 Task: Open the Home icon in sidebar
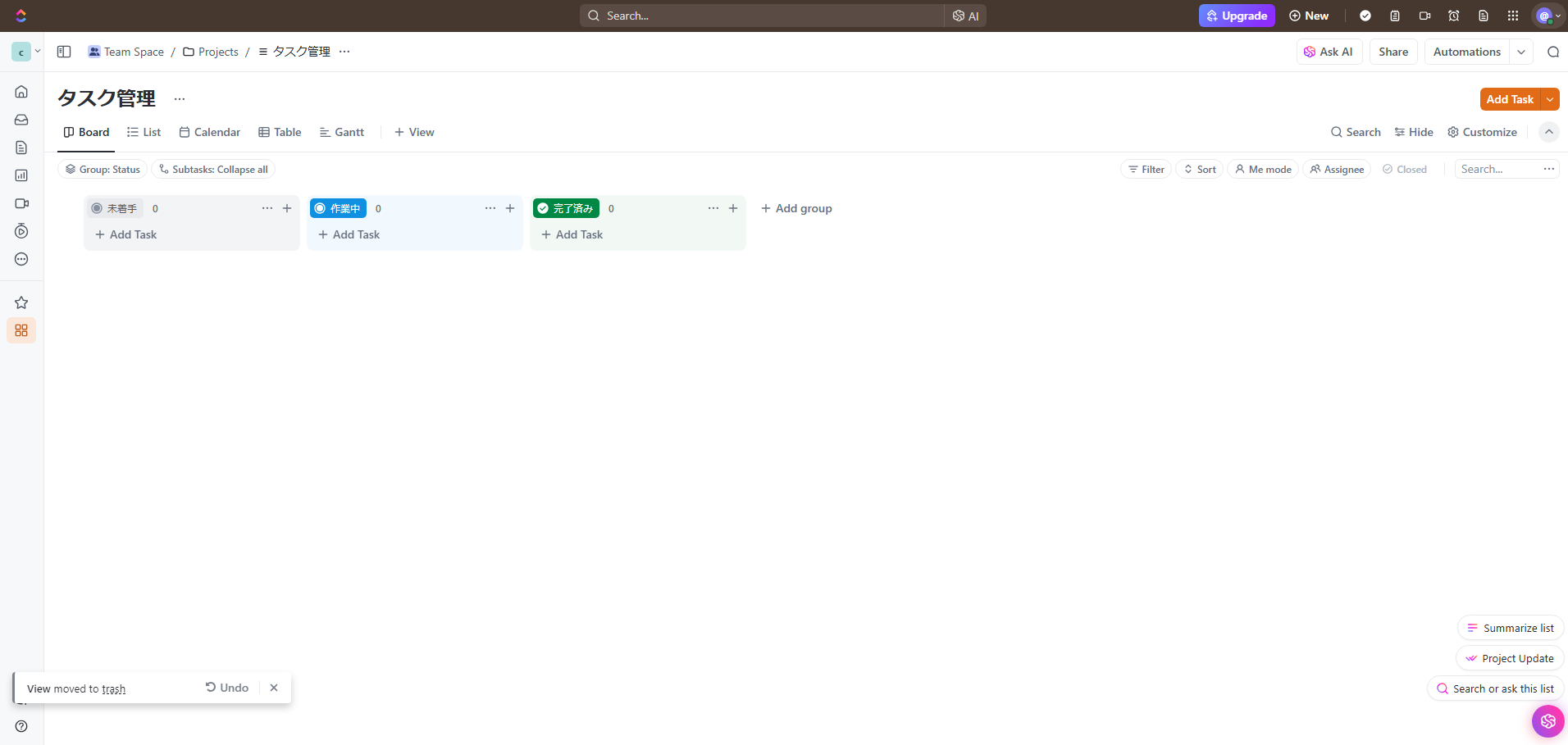[21, 92]
